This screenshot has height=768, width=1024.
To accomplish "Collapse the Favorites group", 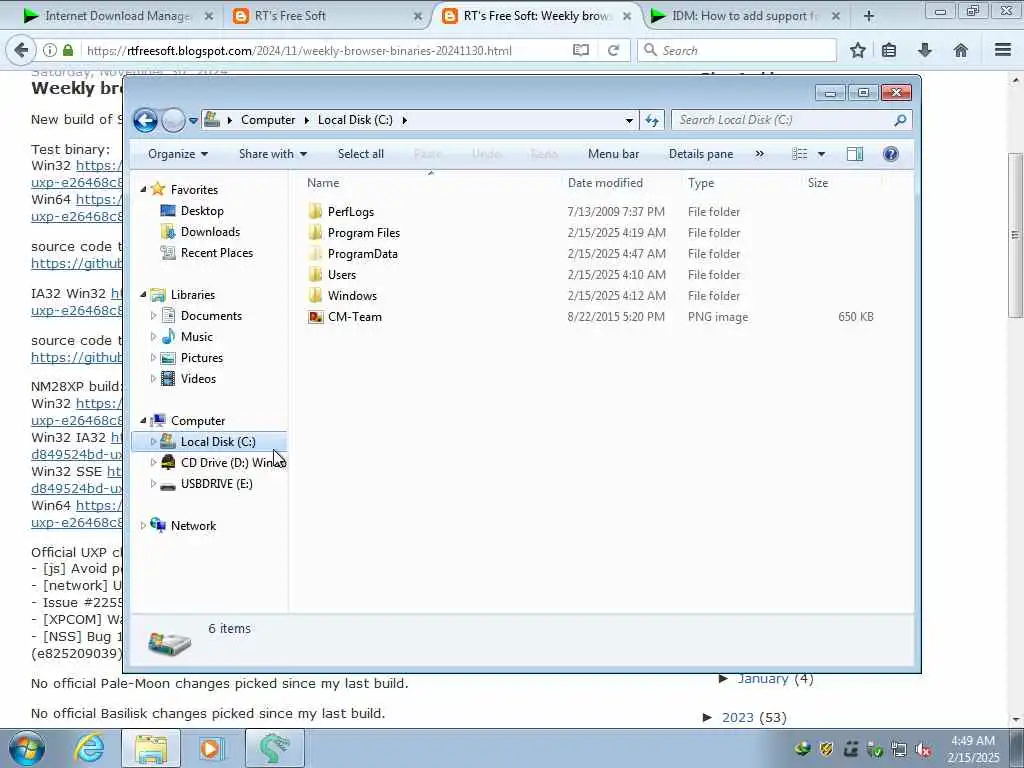I will [x=144, y=189].
